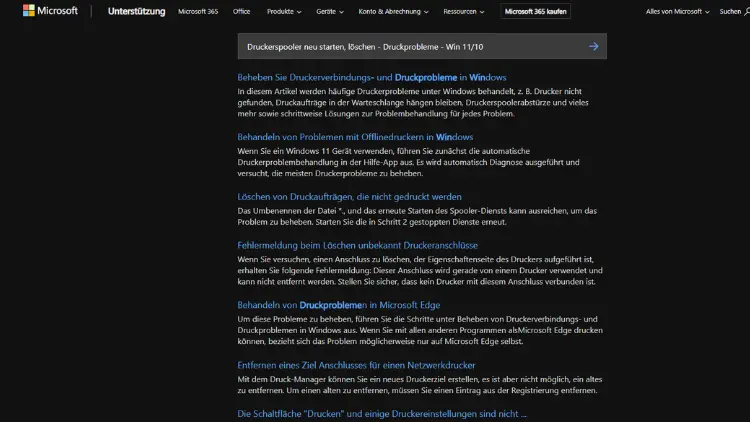Open 'Behandeln von Druckproblemen in Microsoft Edge'
Image resolution: width=750 pixels, height=422 pixels.
coord(339,305)
